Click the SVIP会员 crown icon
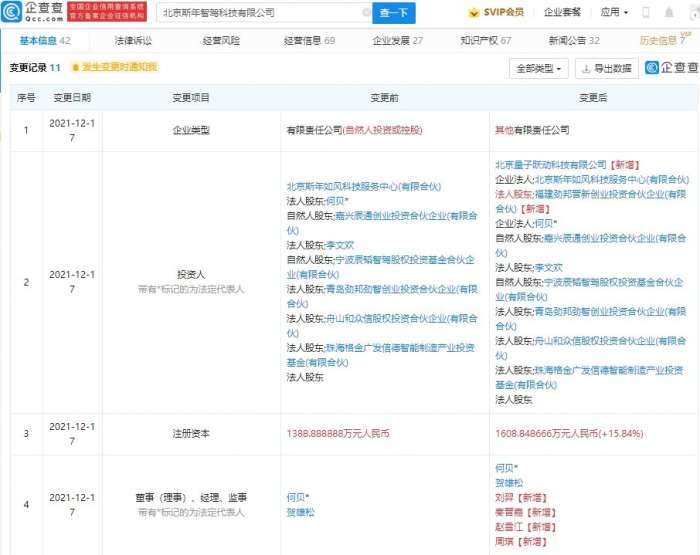This screenshot has height=555, width=700. [474, 13]
